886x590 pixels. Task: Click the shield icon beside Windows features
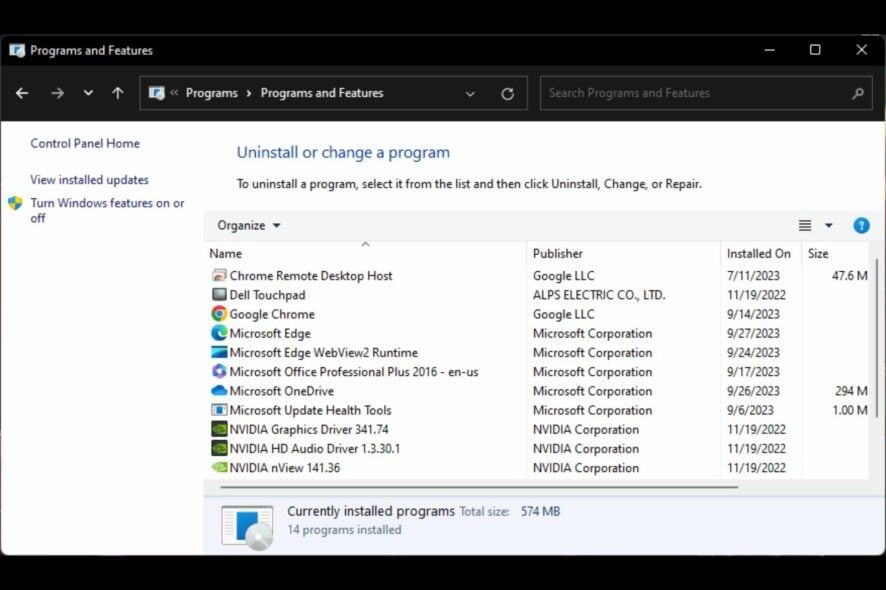(15, 203)
